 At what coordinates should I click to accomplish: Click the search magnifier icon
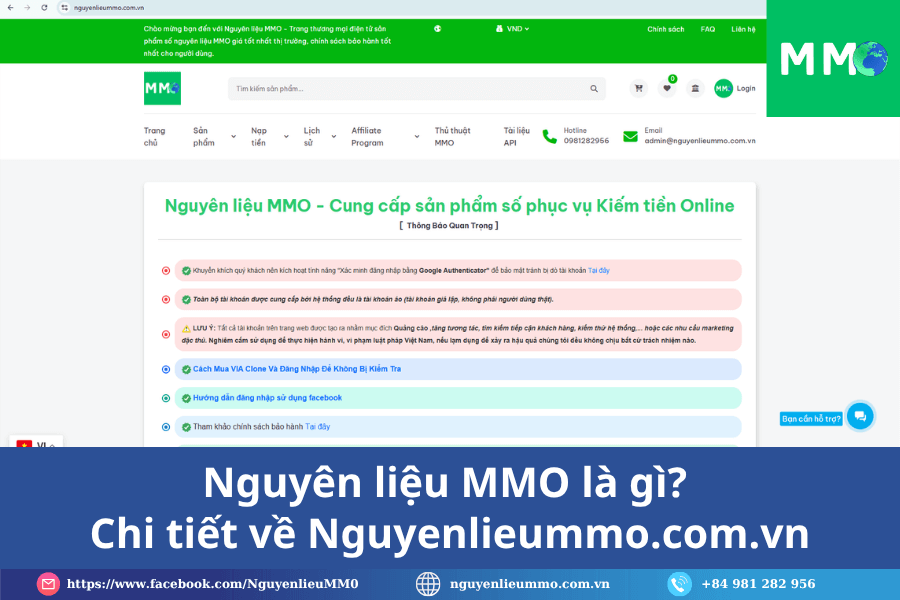pyautogui.click(x=593, y=89)
